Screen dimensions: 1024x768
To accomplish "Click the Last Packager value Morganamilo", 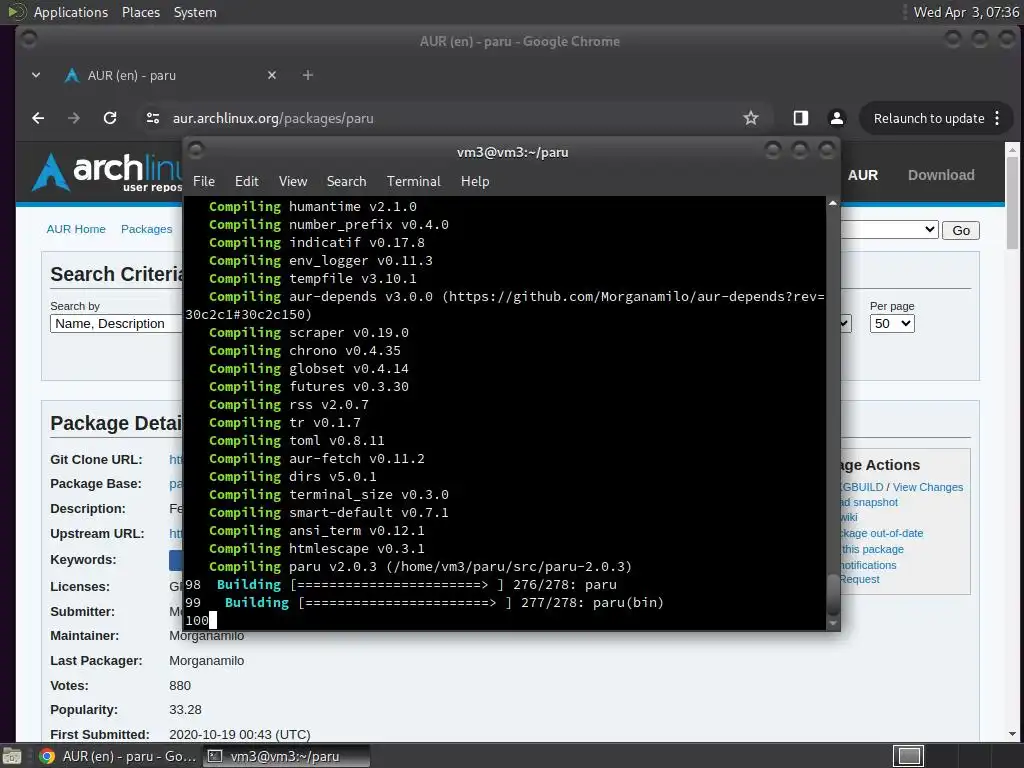I will click(206, 661).
